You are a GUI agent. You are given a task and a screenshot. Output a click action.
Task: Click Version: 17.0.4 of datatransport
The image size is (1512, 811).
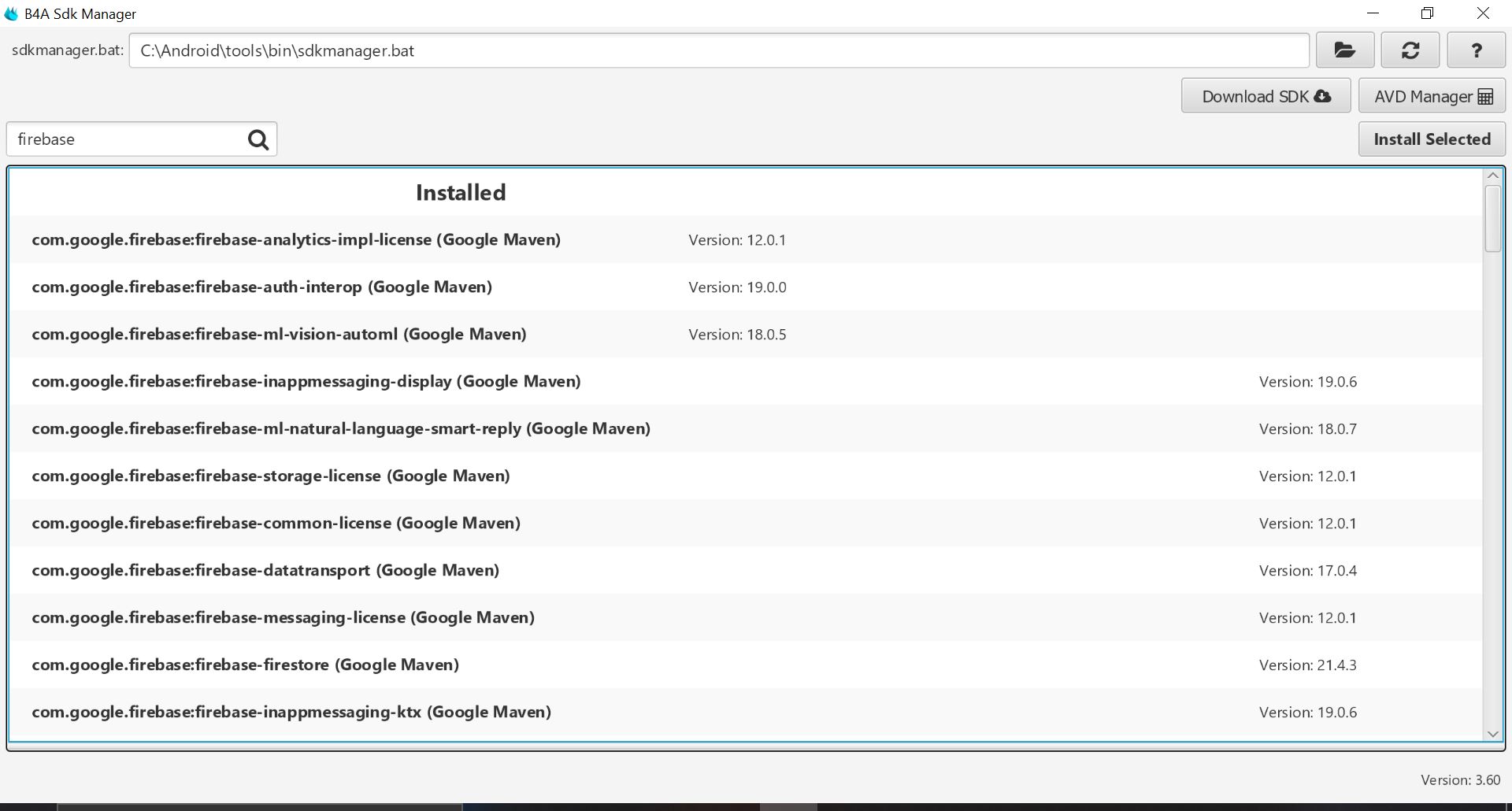1307,571
